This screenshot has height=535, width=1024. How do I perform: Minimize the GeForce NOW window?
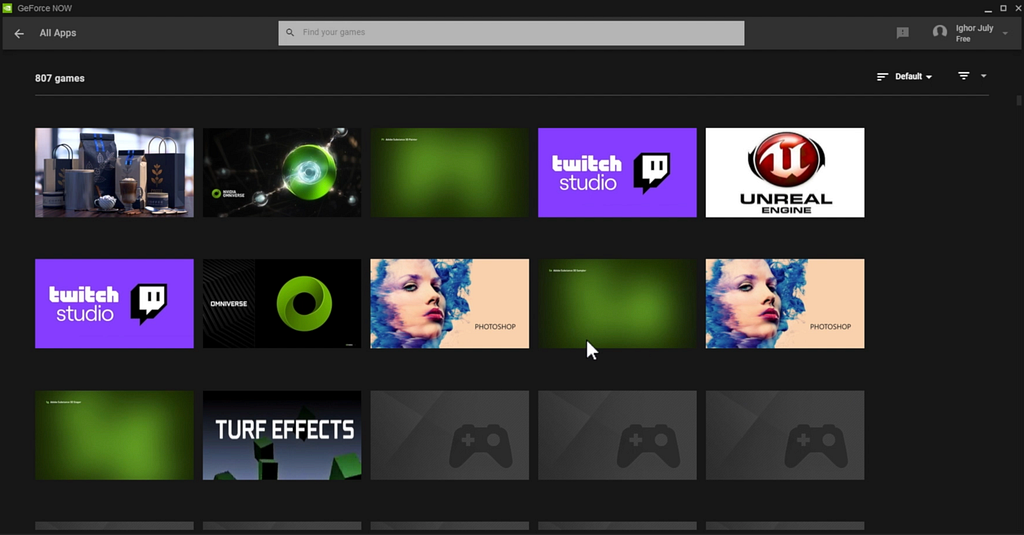(988, 8)
